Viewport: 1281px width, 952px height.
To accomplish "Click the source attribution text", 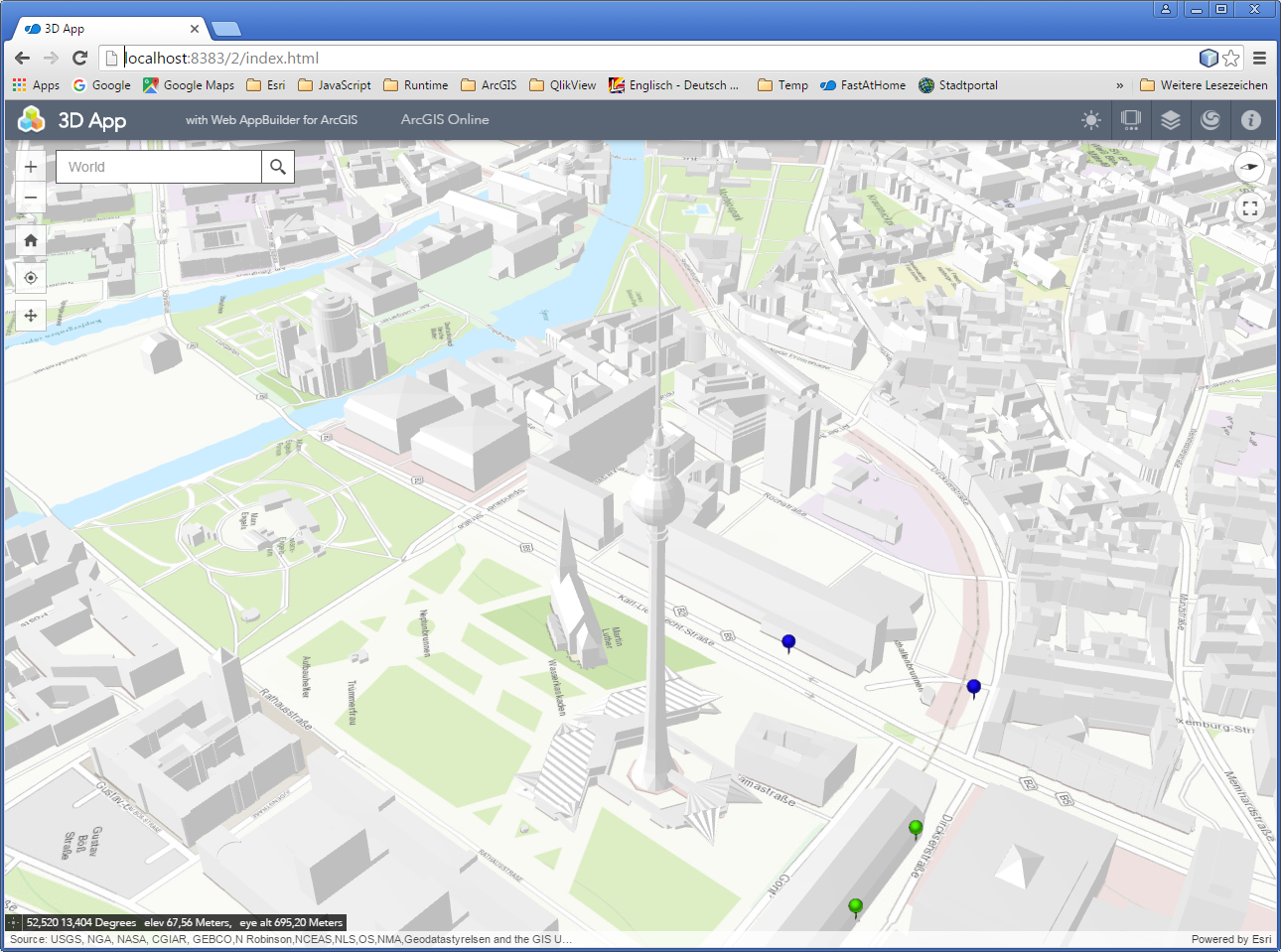I will [x=291, y=939].
